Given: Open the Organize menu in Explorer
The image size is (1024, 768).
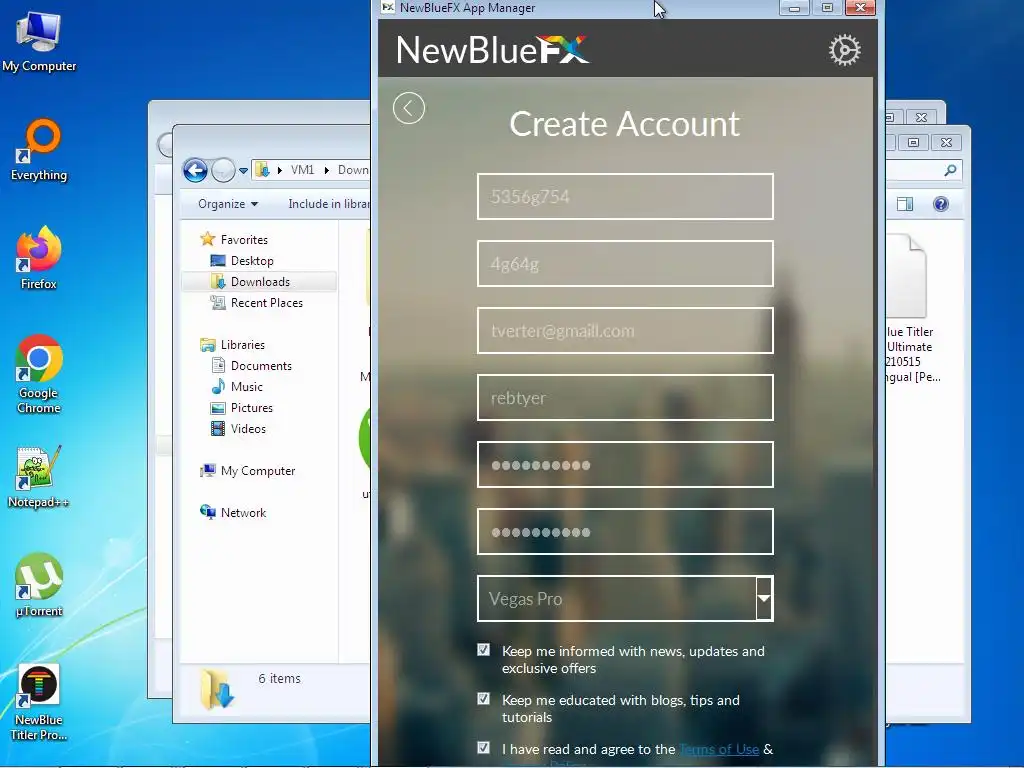Looking at the screenshot, I should click(x=228, y=204).
